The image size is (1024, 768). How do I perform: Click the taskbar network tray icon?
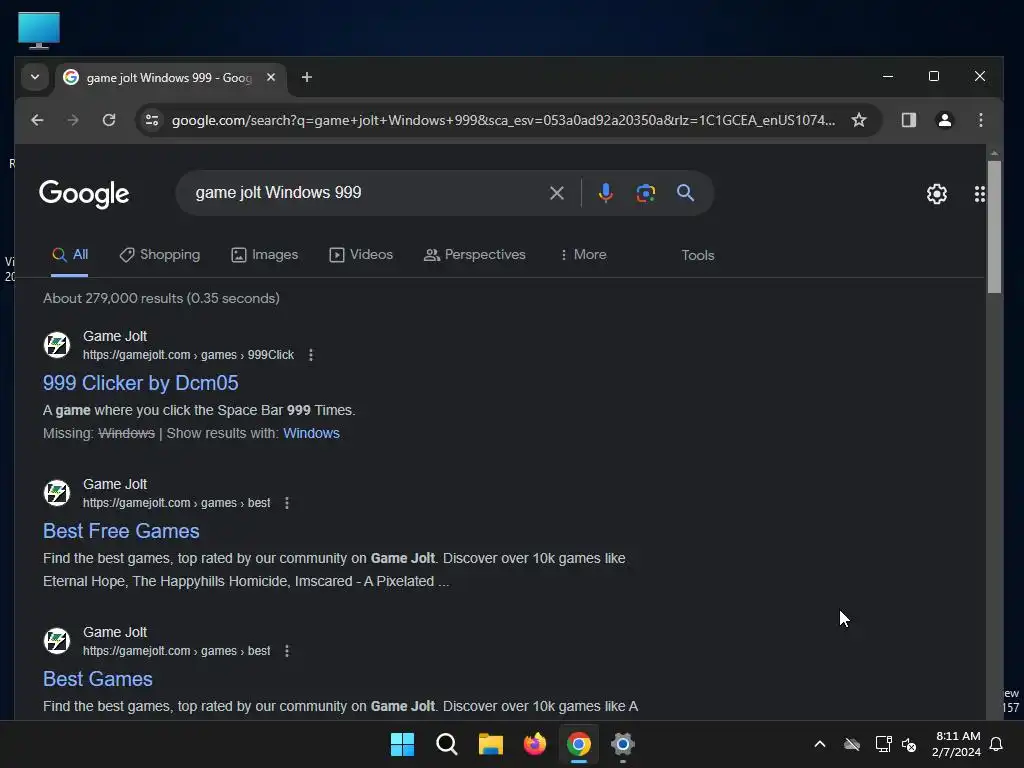(884, 744)
